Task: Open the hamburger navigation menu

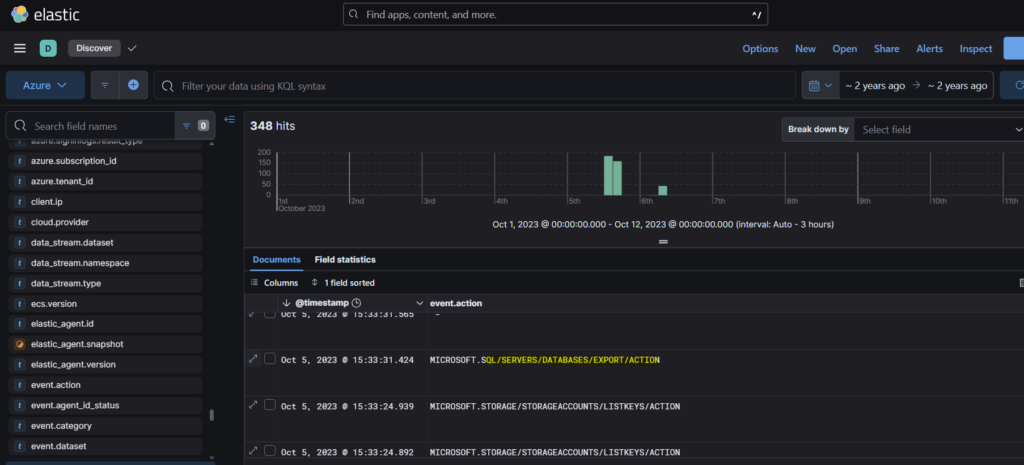Action: [x=20, y=48]
